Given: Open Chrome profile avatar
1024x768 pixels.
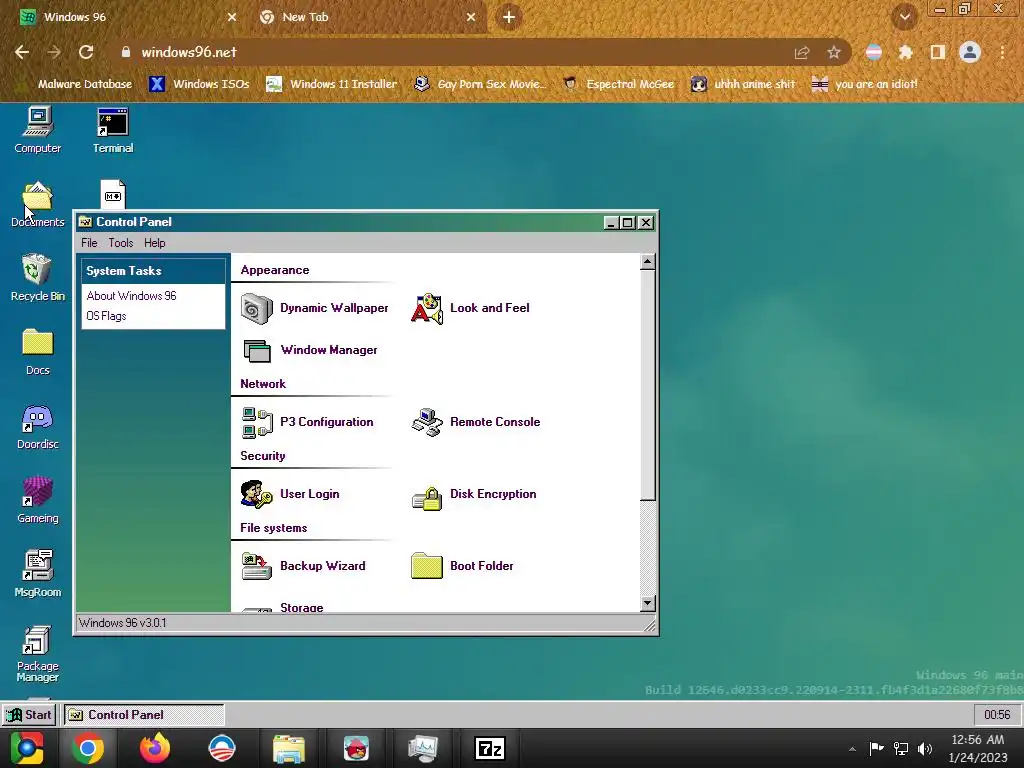Looking at the screenshot, I should coord(970,52).
